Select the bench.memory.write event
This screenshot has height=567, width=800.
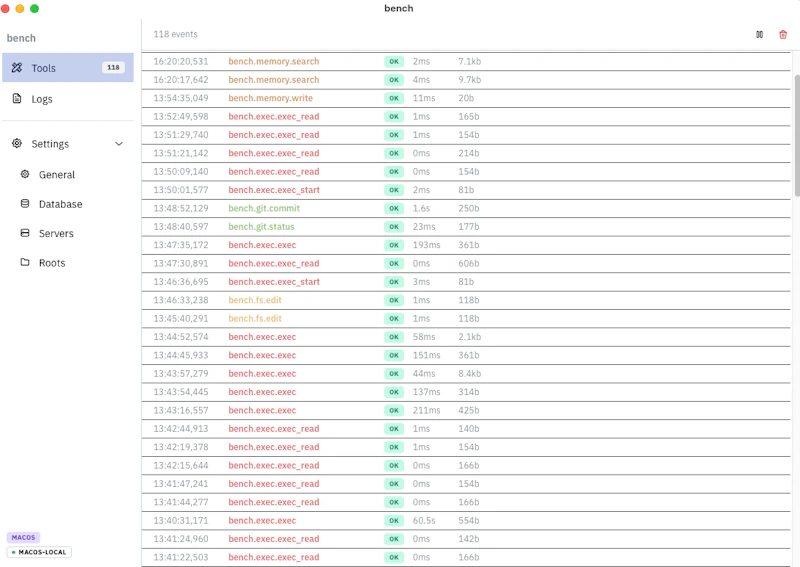pyautogui.click(x=466, y=98)
